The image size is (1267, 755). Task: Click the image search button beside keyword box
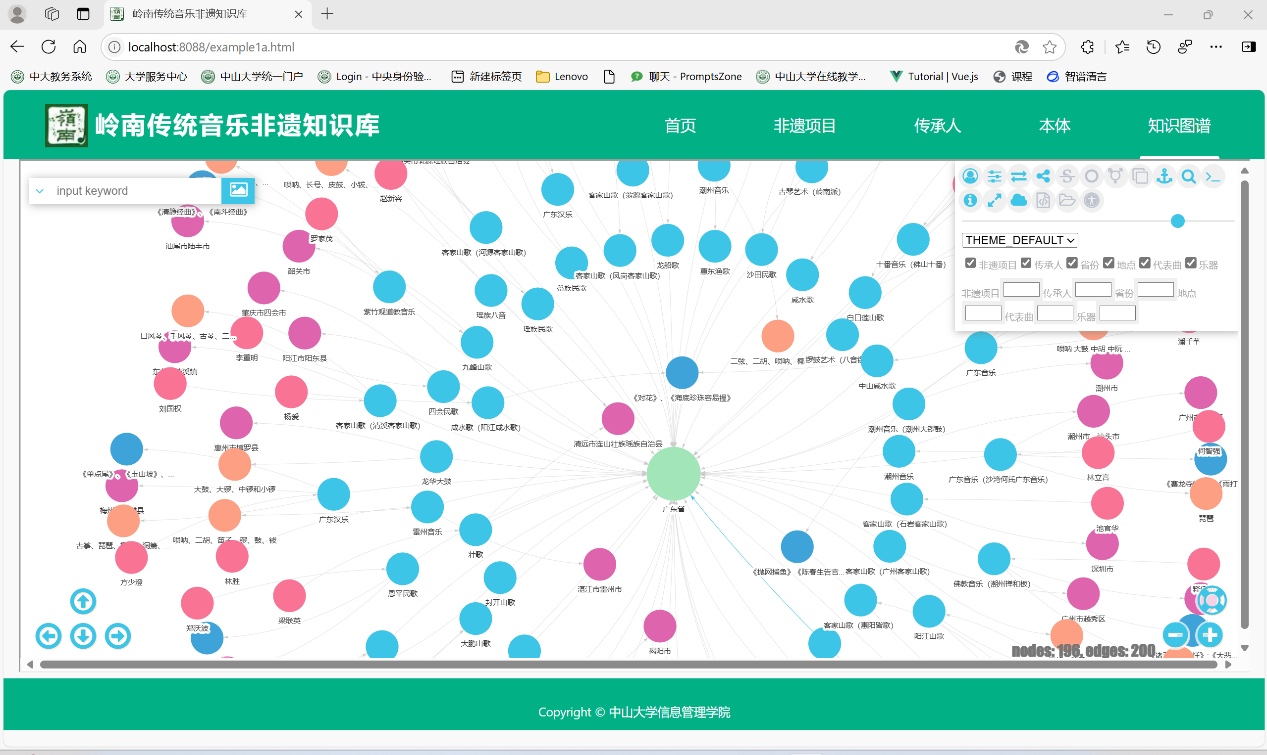(238, 190)
